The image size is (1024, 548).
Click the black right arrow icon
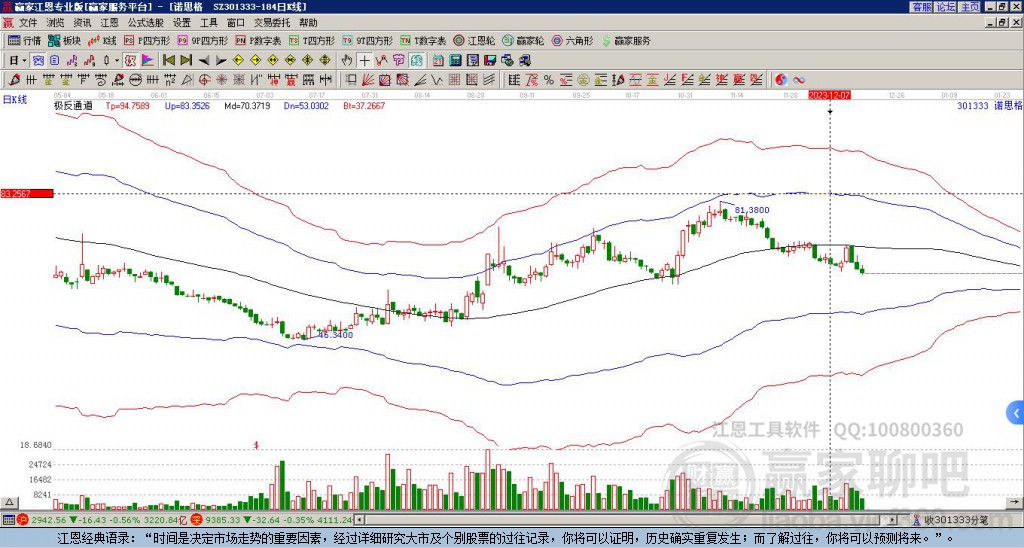pyautogui.click(x=221, y=61)
